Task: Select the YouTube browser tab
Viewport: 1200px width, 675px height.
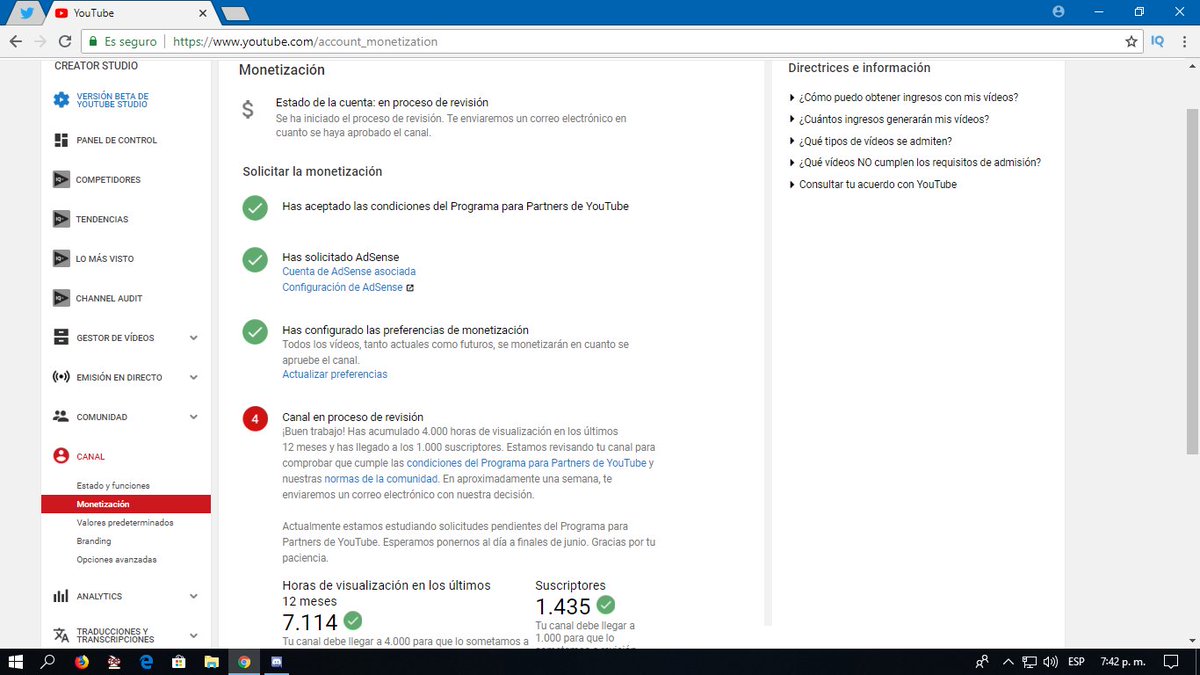Action: pyautogui.click(x=129, y=13)
